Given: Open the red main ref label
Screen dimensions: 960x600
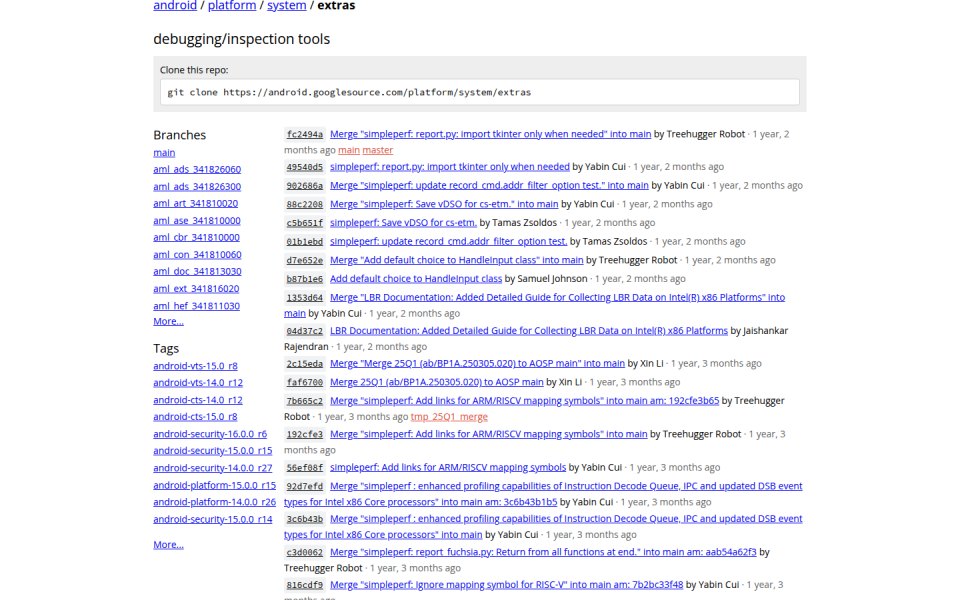Looking at the screenshot, I should [349, 150].
